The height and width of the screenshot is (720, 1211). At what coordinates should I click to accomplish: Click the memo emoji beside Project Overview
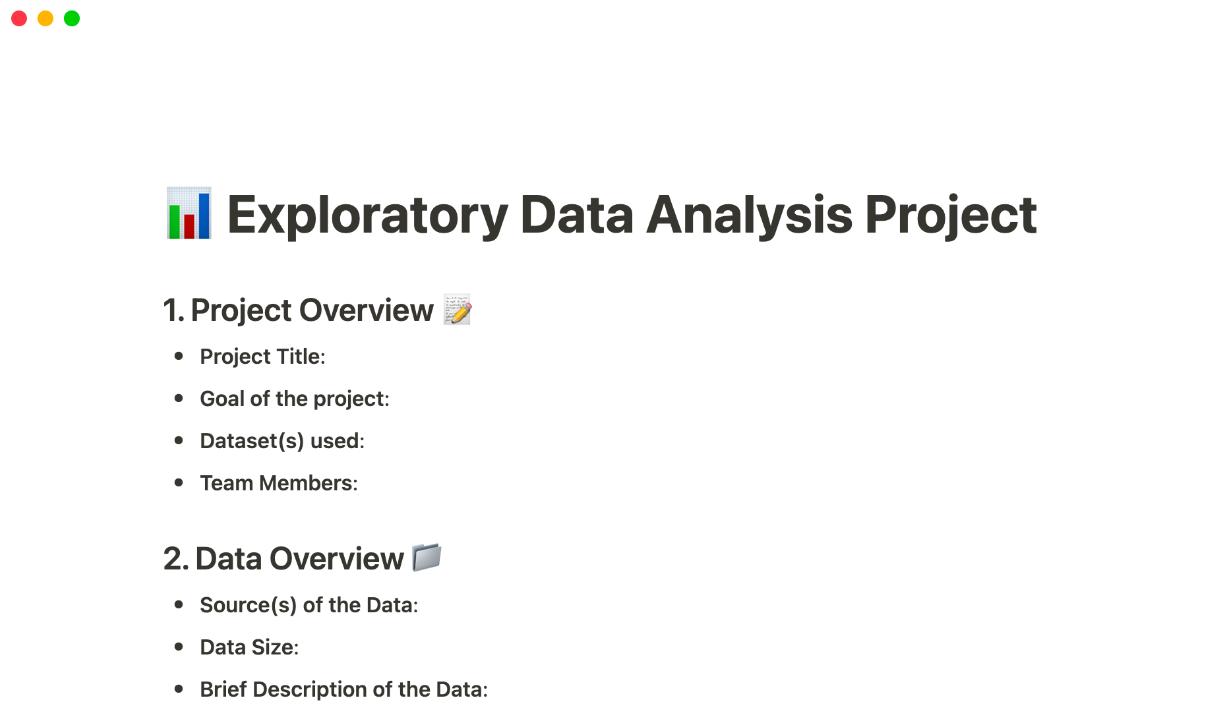pos(457,310)
